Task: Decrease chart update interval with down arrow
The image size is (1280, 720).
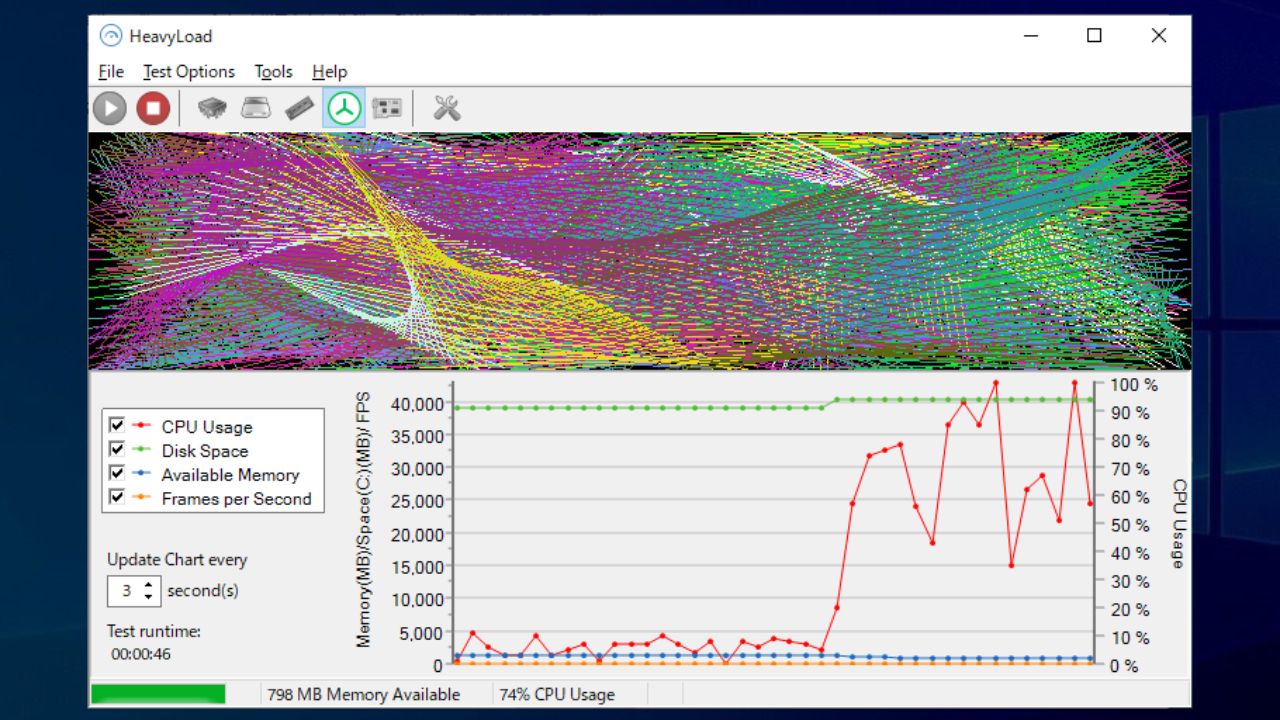Action: click(x=149, y=597)
